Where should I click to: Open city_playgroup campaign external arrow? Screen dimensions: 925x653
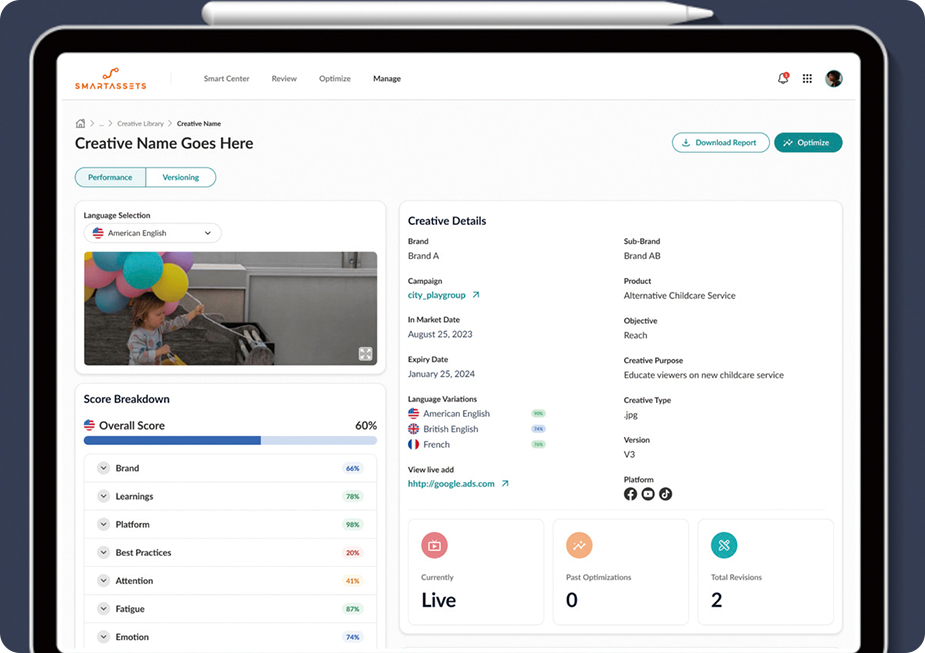click(x=476, y=295)
